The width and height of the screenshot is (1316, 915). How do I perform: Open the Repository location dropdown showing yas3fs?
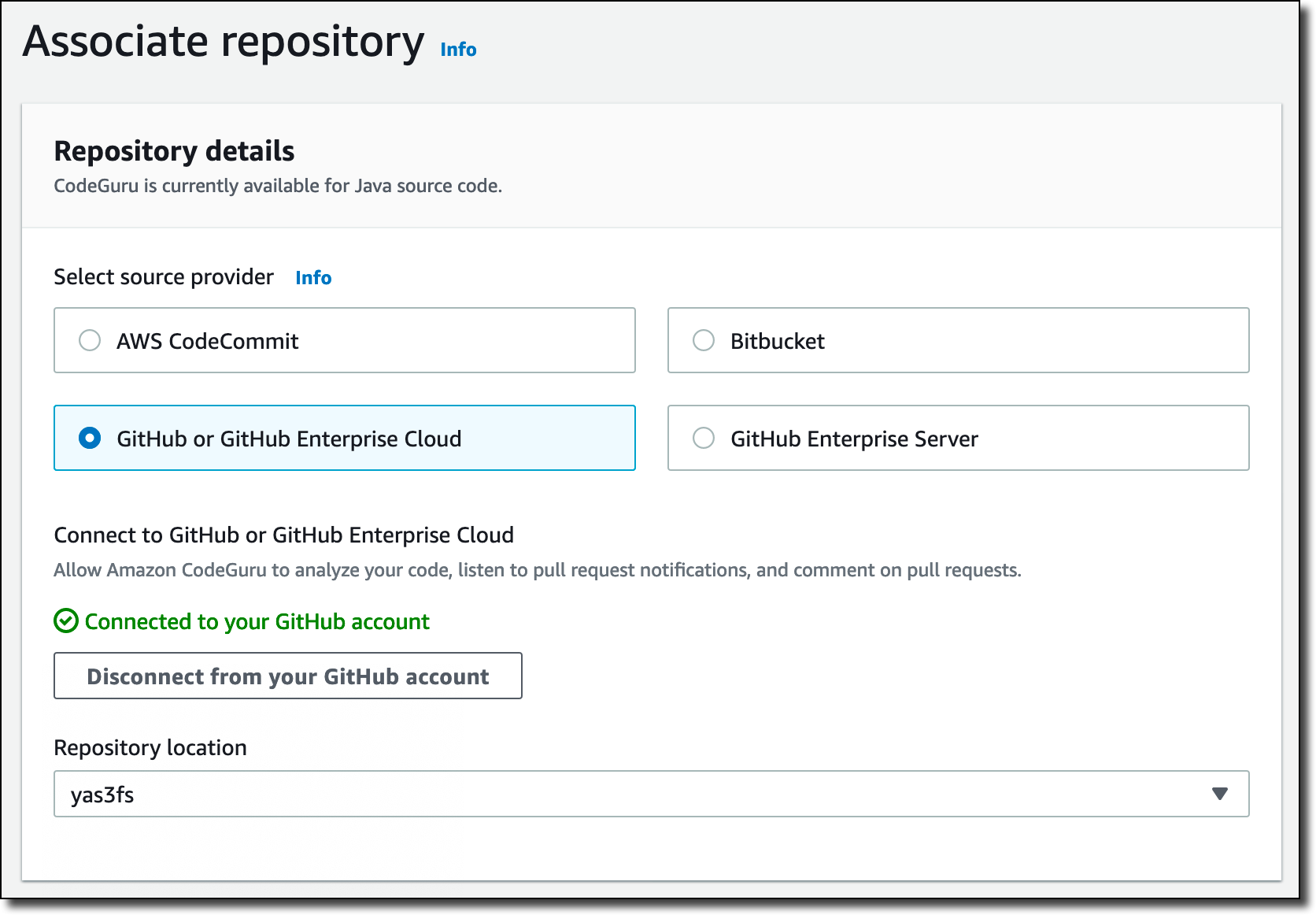pyautogui.click(x=652, y=794)
